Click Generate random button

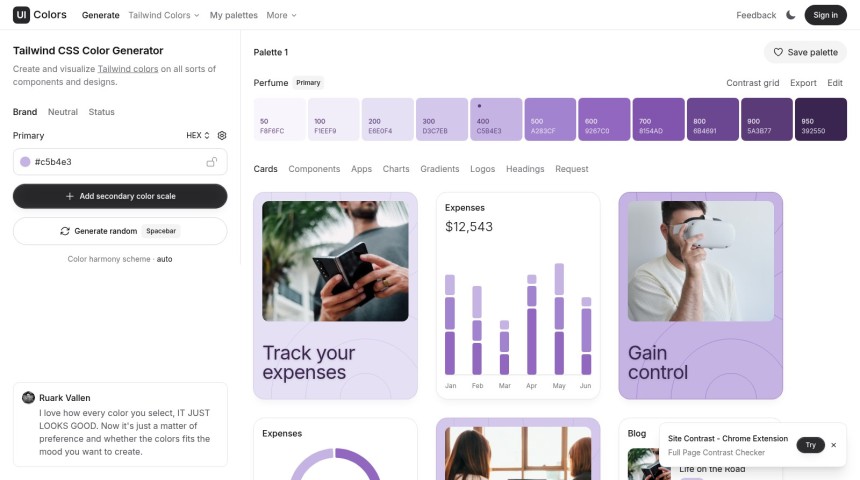coord(120,231)
